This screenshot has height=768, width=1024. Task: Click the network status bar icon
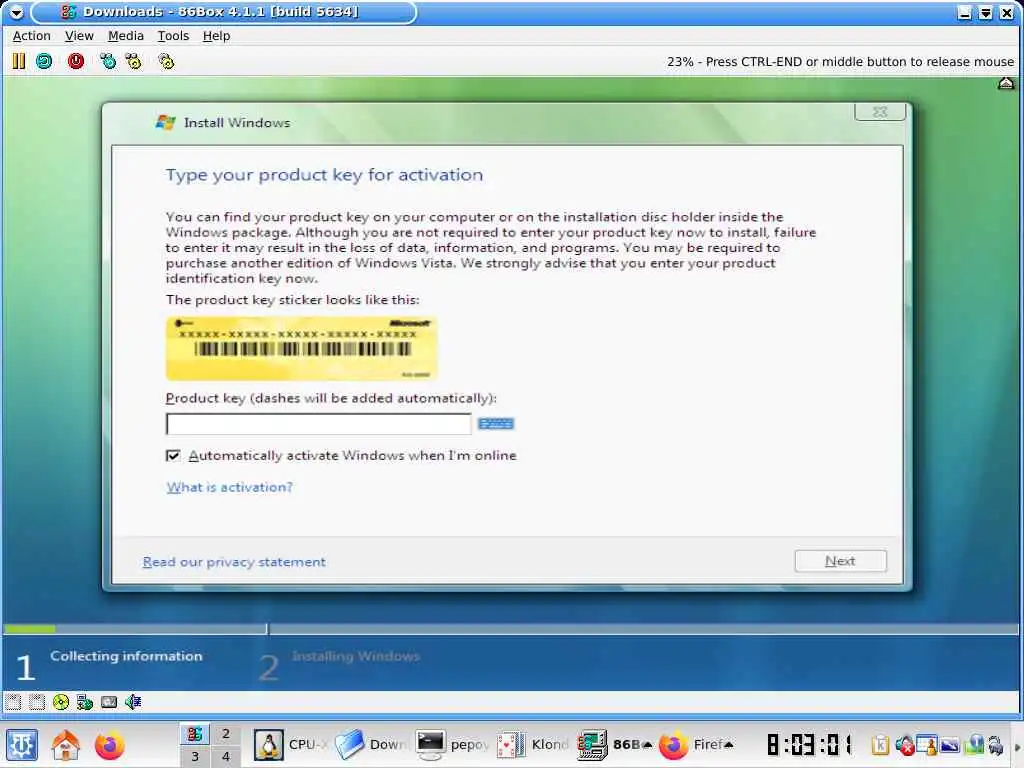coord(85,702)
